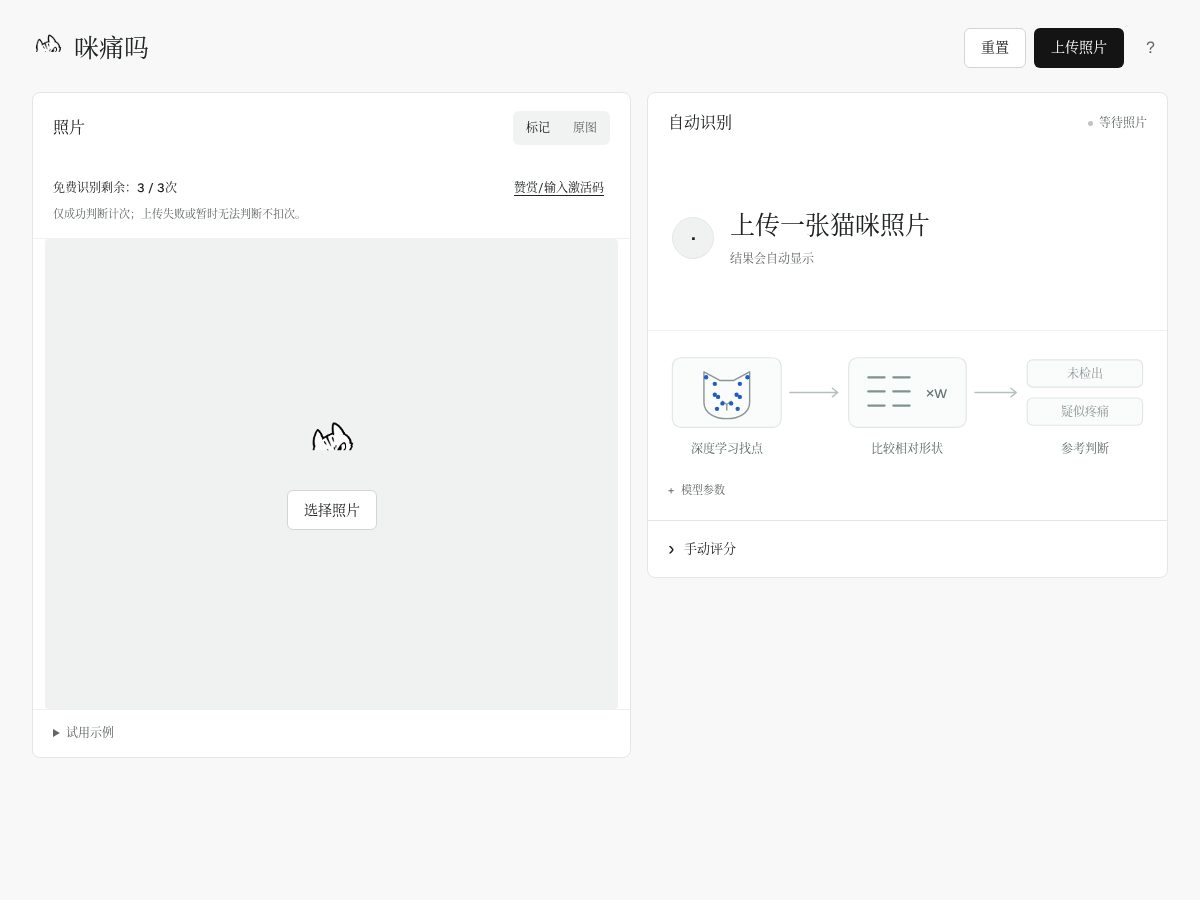Expand the 模型参数 details
The height and width of the screenshot is (900, 1200).
(696, 490)
